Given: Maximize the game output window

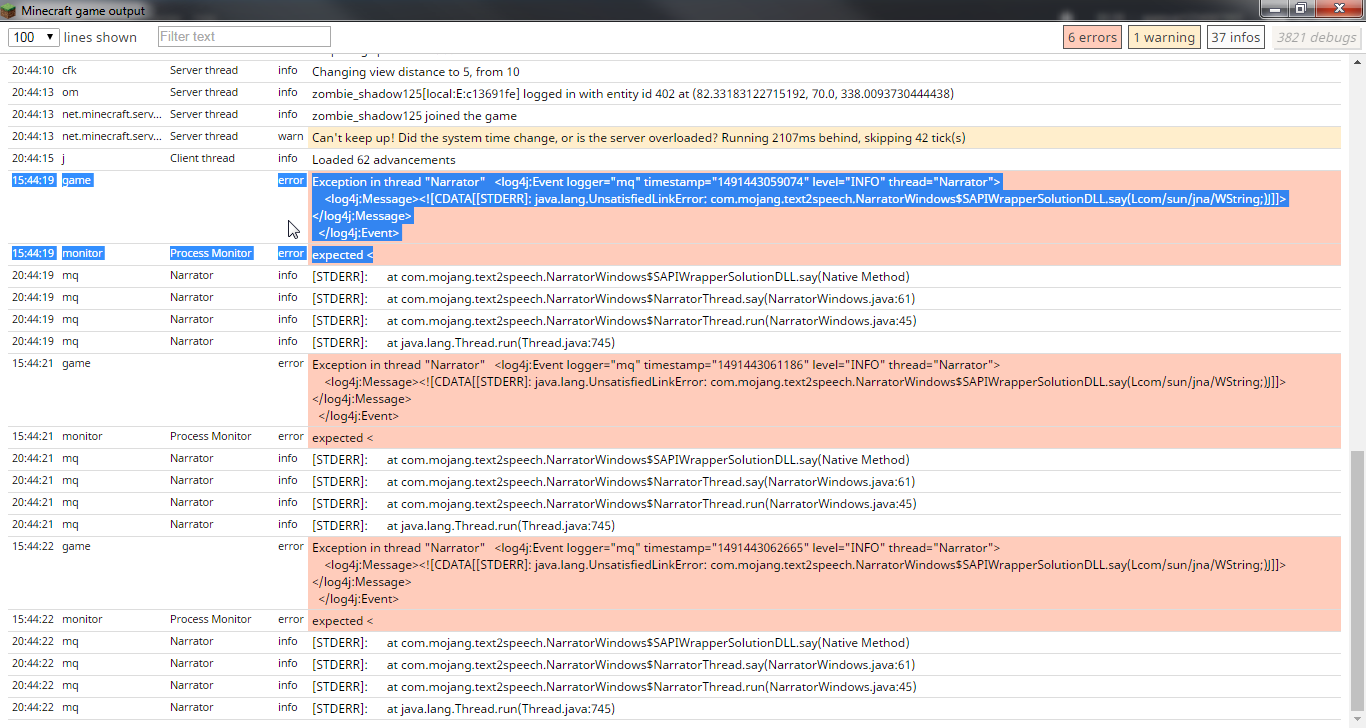Looking at the screenshot, I should [1300, 9].
